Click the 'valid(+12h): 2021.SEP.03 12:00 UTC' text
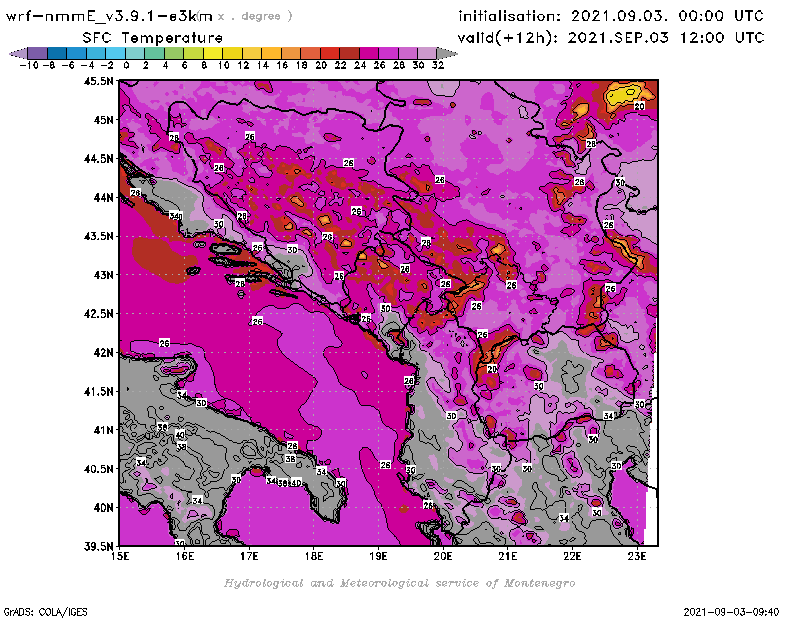Screen dimensions: 800x618 pyautogui.click(x=611, y=38)
